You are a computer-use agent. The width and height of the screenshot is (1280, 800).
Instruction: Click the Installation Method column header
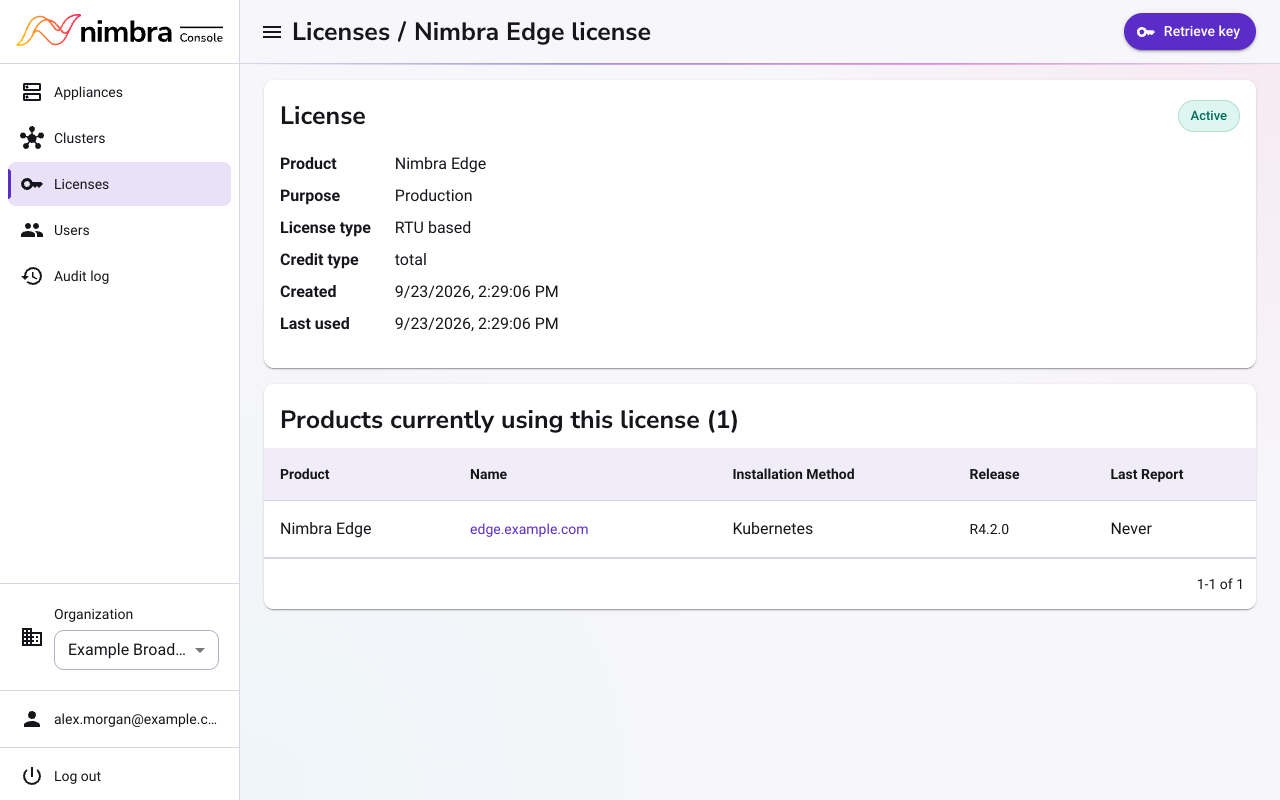pyautogui.click(x=793, y=474)
